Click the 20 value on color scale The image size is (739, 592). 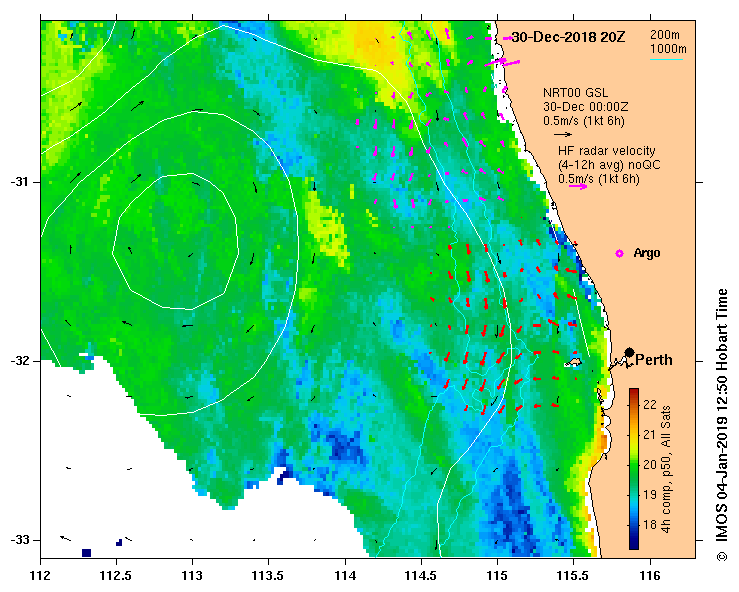click(x=650, y=465)
